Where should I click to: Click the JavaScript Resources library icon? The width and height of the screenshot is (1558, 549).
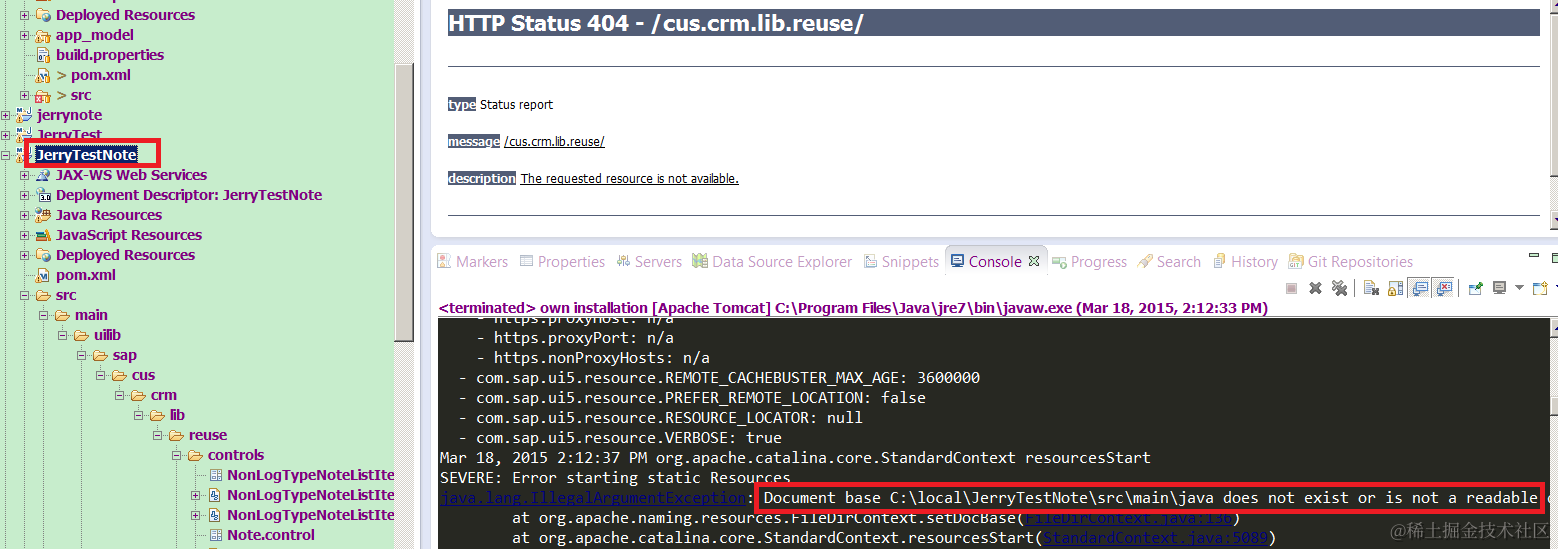(x=43, y=235)
